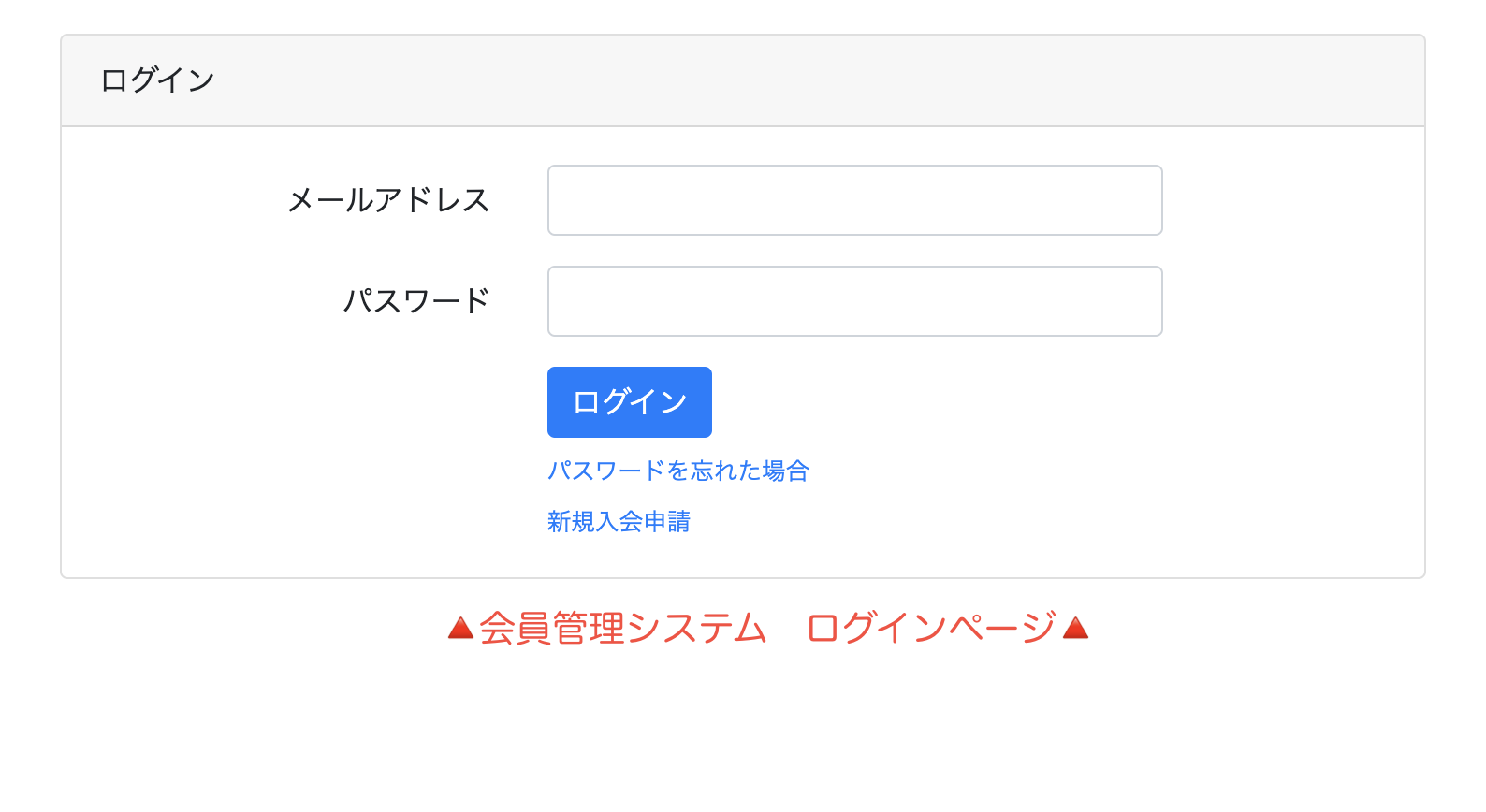
Task: Click the パスワード field label
Action: coord(416,301)
